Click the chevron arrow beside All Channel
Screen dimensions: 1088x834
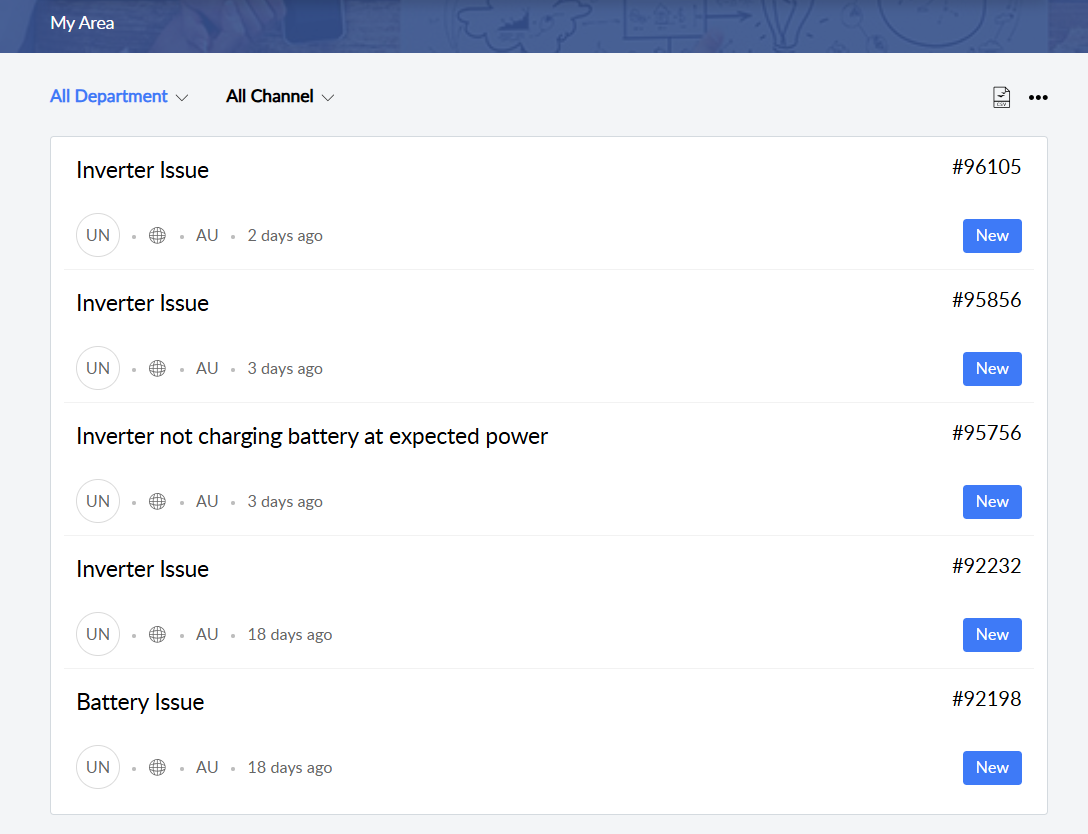pyautogui.click(x=327, y=97)
